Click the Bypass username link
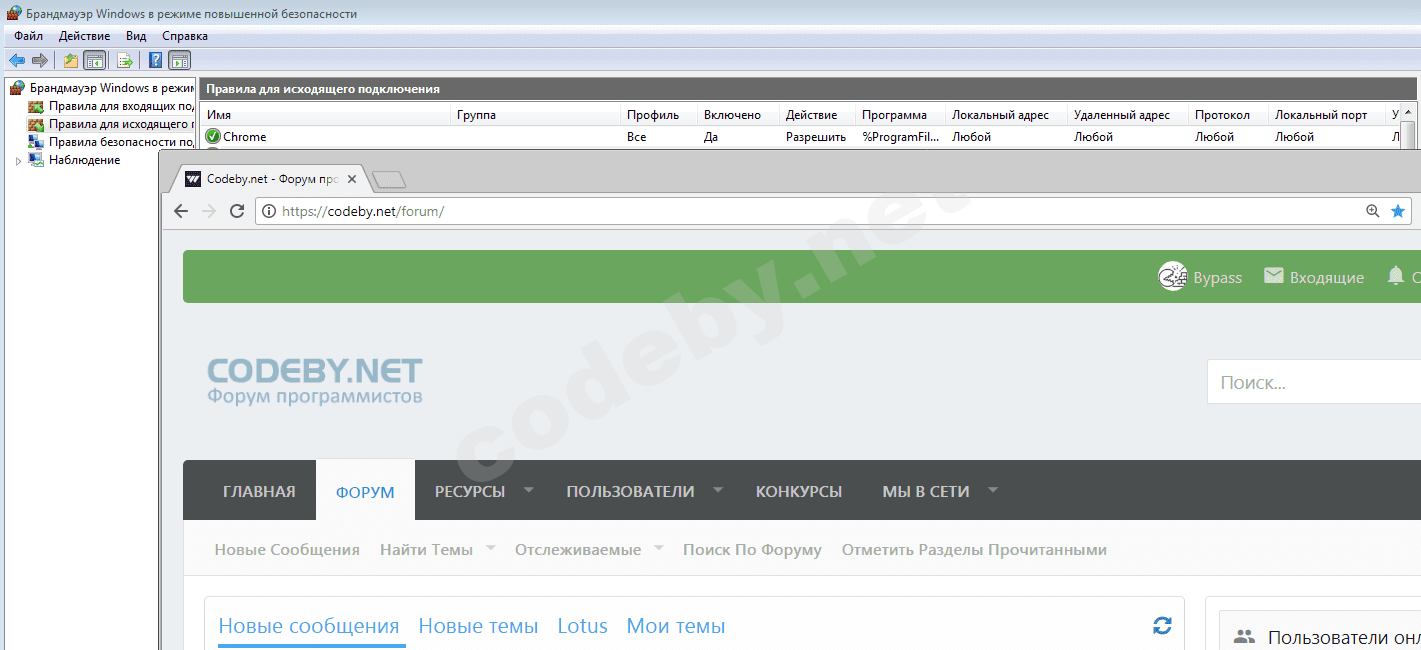Image resolution: width=1421 pixels, height=650 pixels. coord(1218,277)
